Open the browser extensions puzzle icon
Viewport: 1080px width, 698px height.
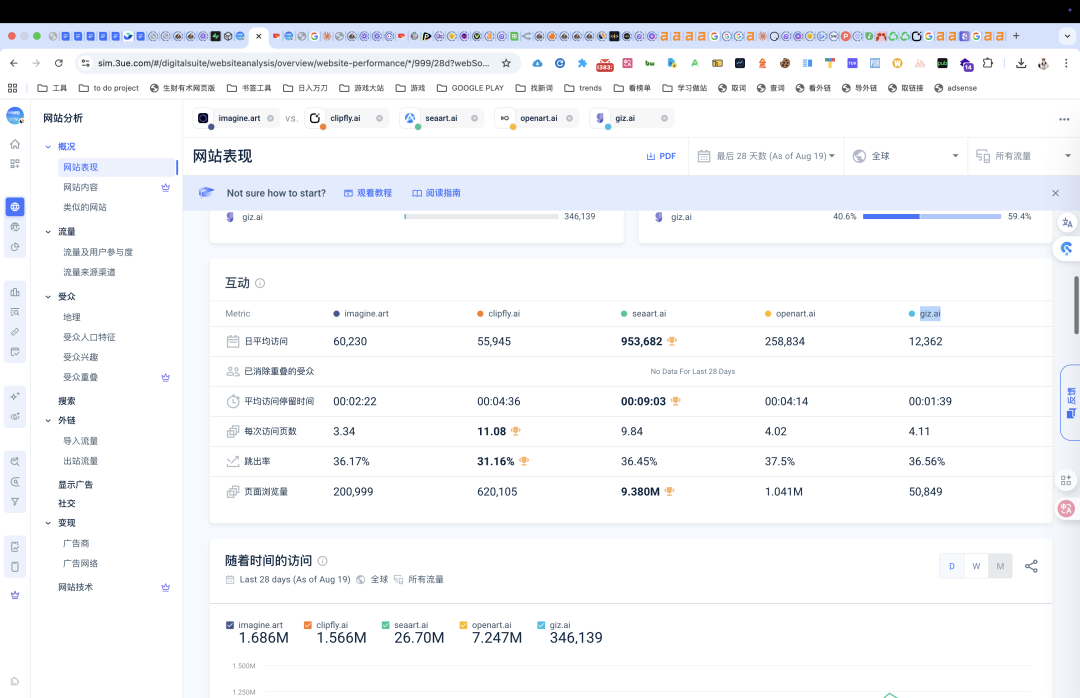coord(988,63)
